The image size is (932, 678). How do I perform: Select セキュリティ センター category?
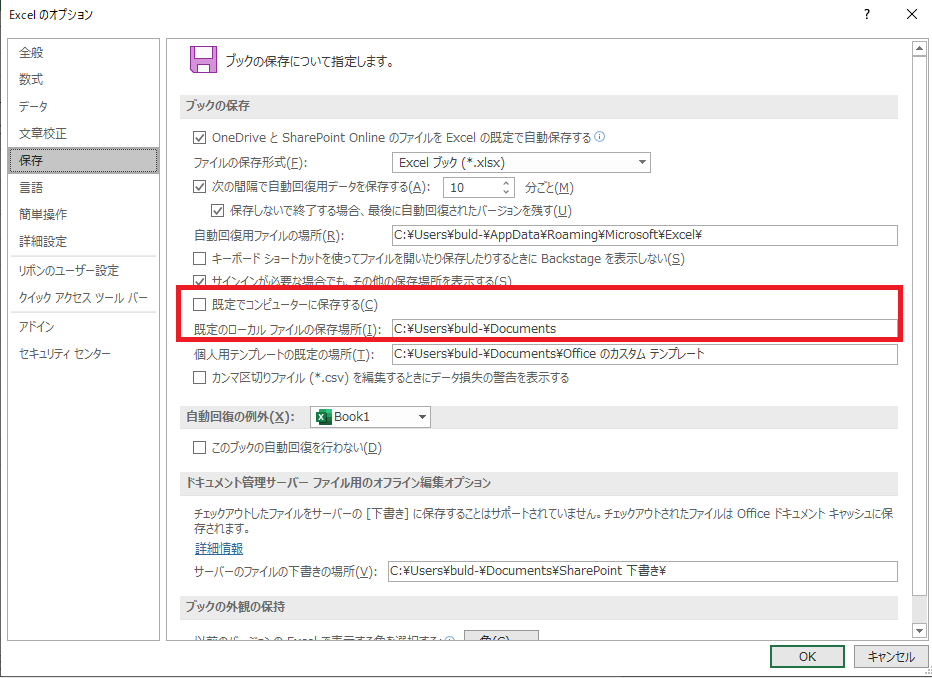pyautogui.click(x=84, y=354)
